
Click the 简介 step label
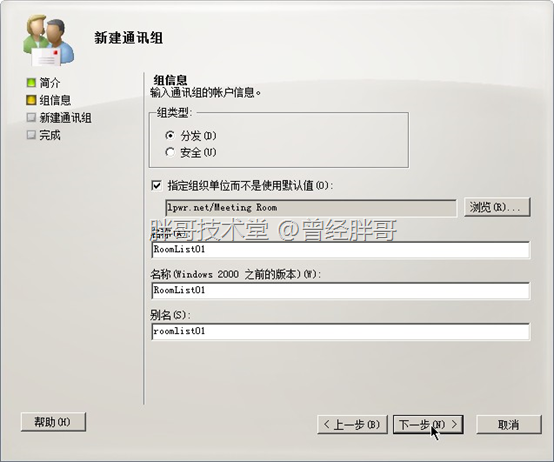[50, 83]
